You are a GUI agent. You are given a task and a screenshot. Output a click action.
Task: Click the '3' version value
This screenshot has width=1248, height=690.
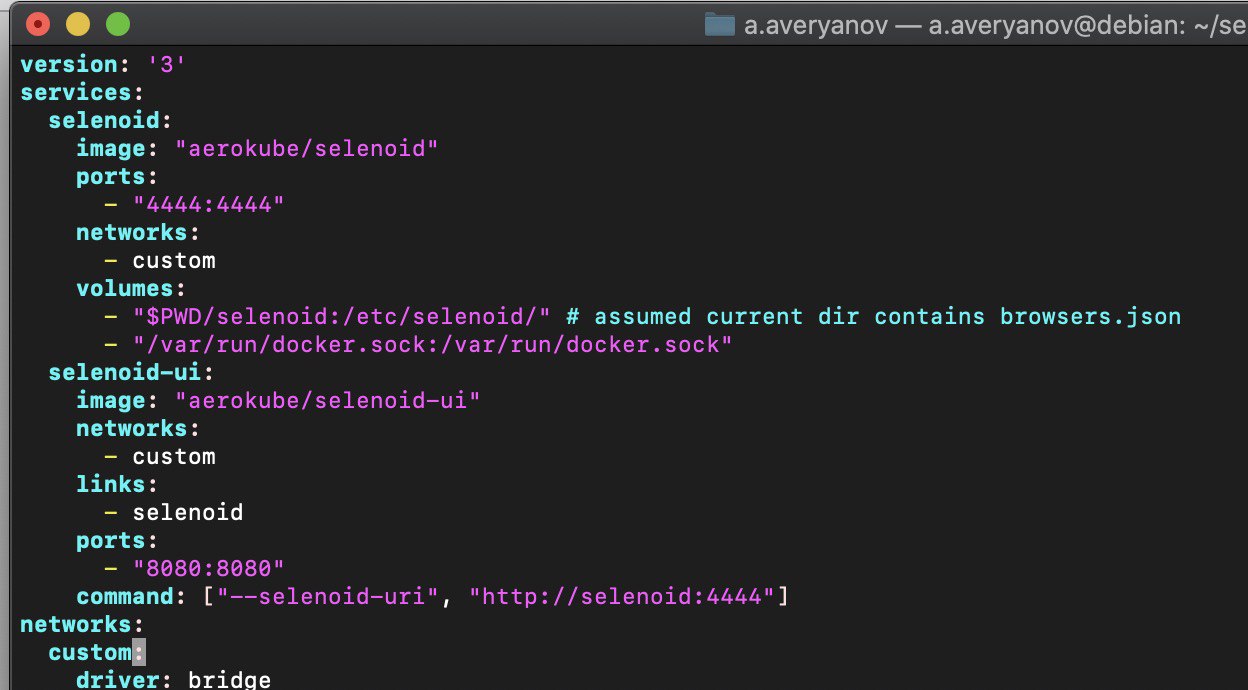click(167, 65)
